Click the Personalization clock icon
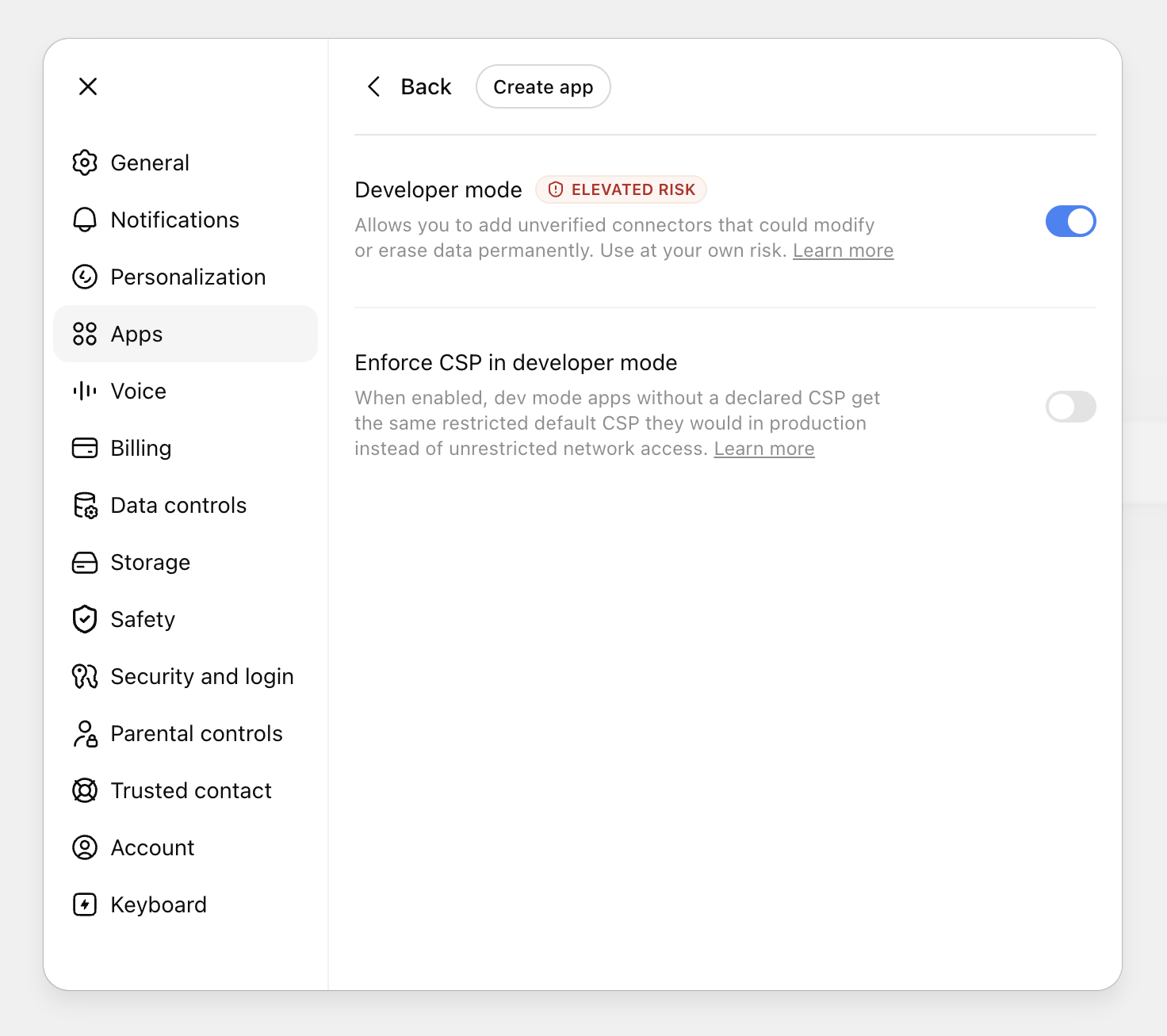 coord(85,277)
